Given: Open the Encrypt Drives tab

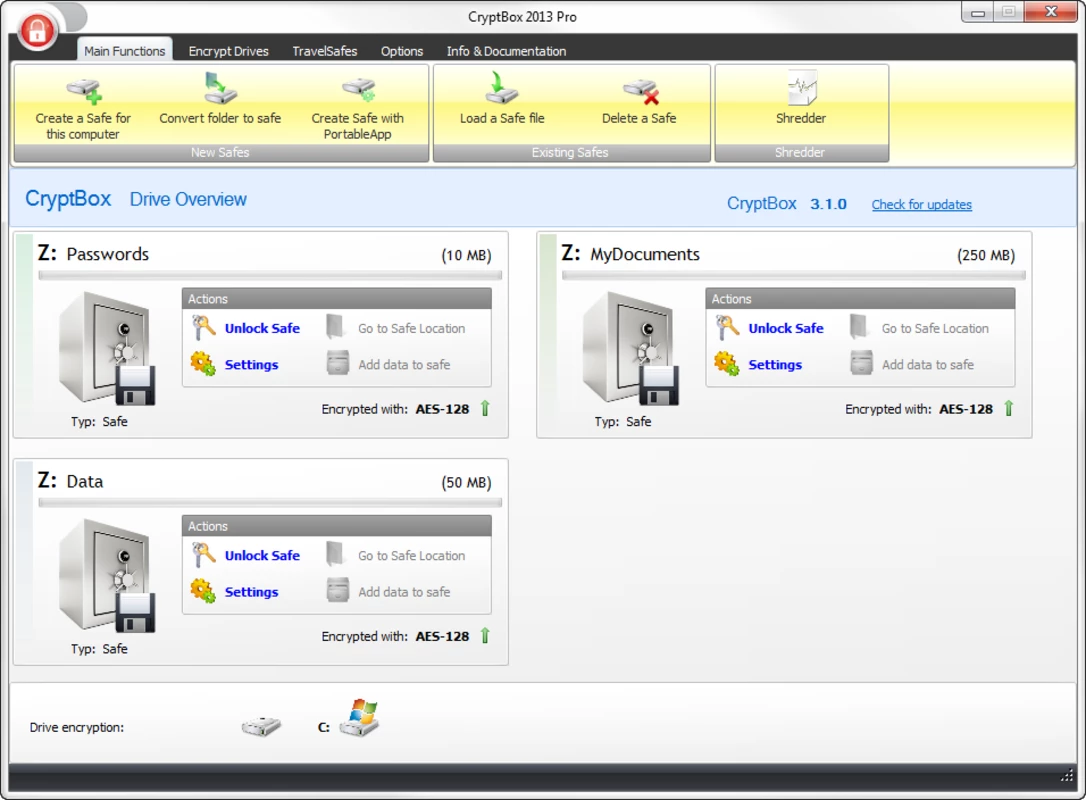Looking at the screenshot, I should [229, 51].
